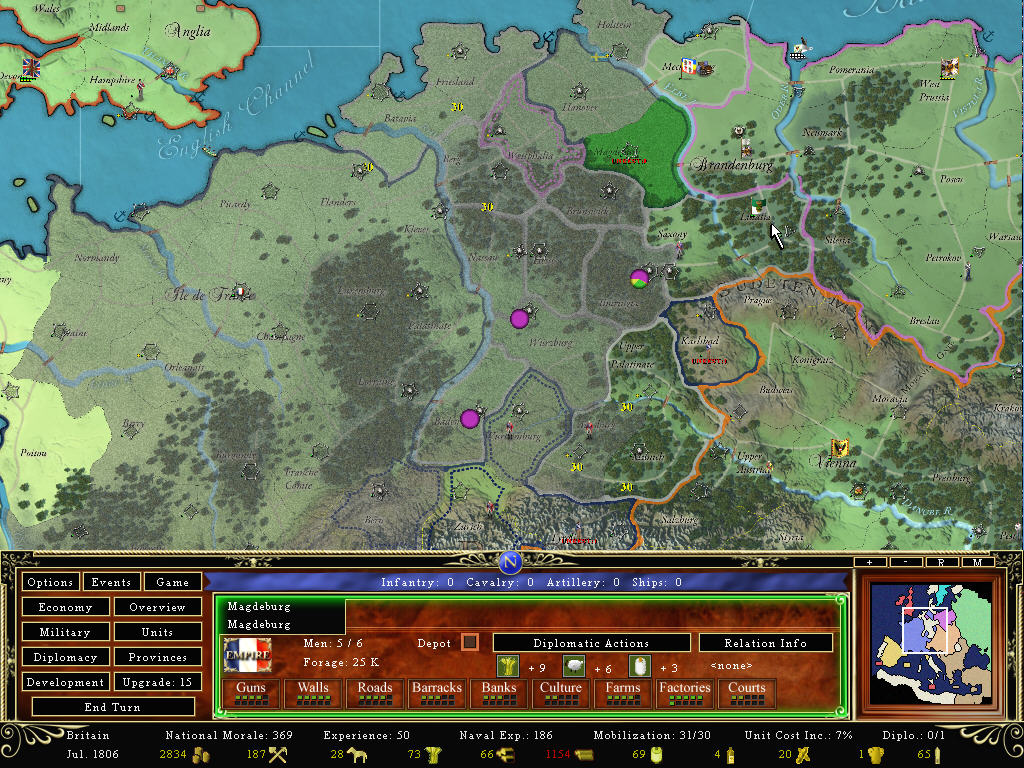This screenshot has width=1024, height=768.
Task: Click the wheat sheaf icon beside 73
Action: 433,755
